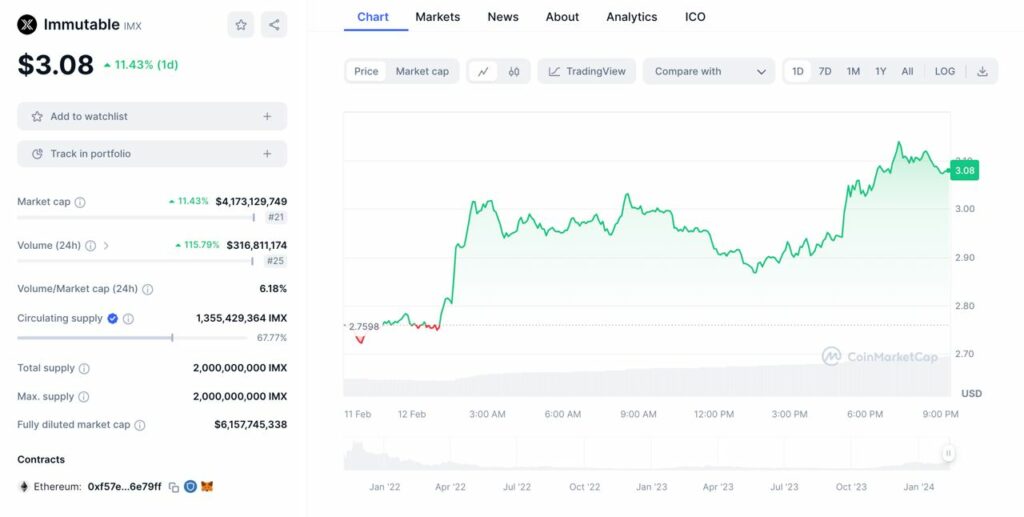1024x517 pixels.
Task: Set chart range to 7D
Action: (825, 71)
